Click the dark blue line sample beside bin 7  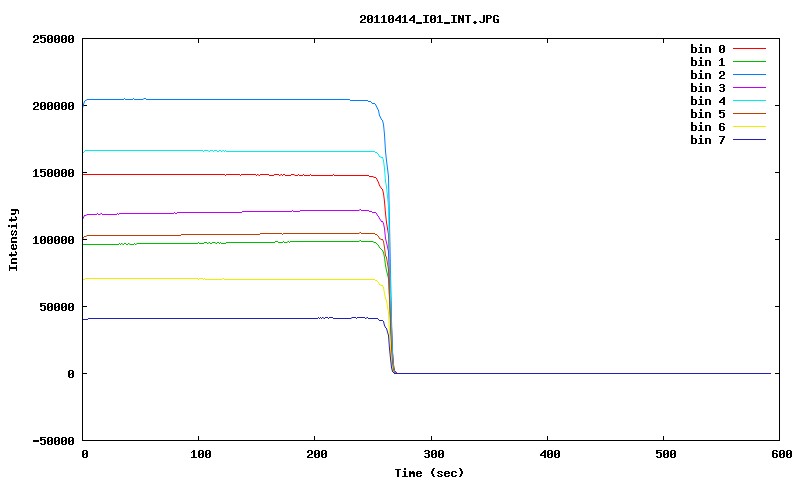749,140
